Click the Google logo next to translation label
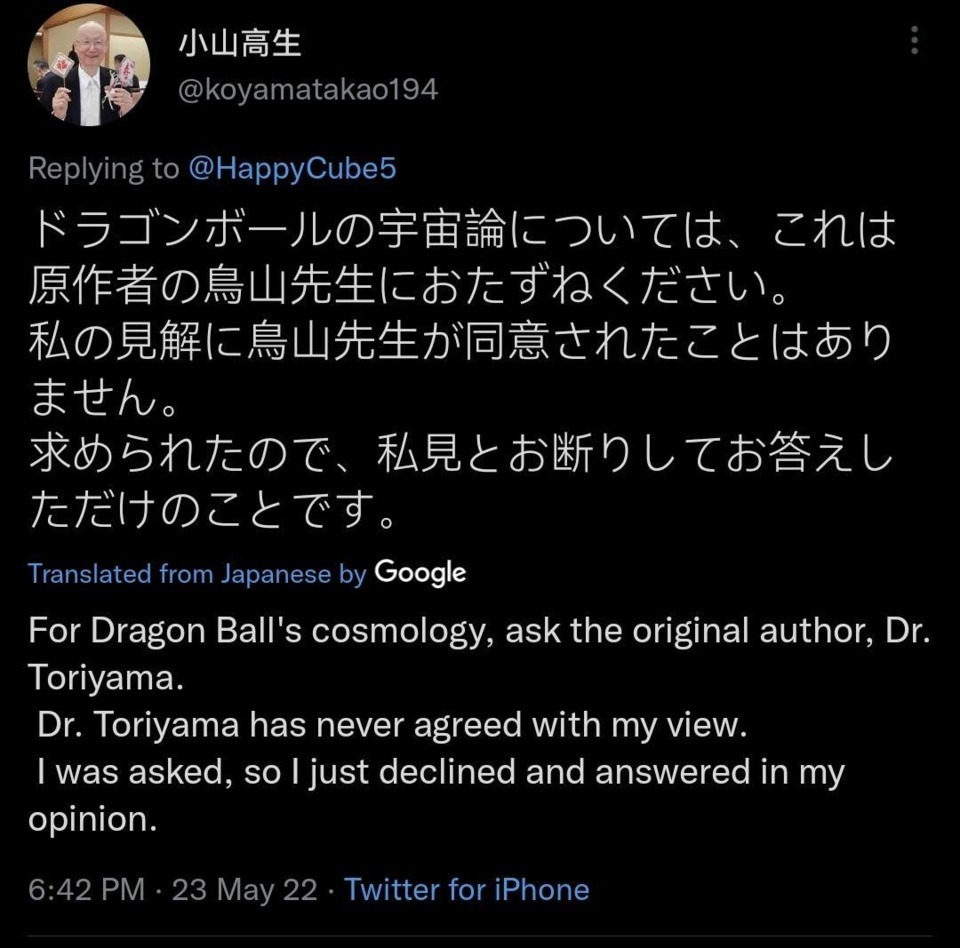The image size is (960, 948). pyautogui.click(x=420, y=573)
